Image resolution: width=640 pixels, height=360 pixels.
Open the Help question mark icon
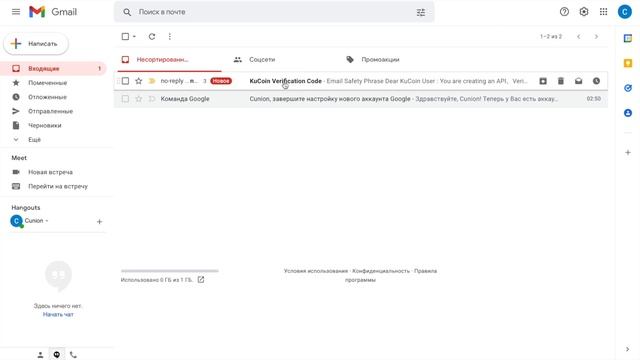coord(564,12)
